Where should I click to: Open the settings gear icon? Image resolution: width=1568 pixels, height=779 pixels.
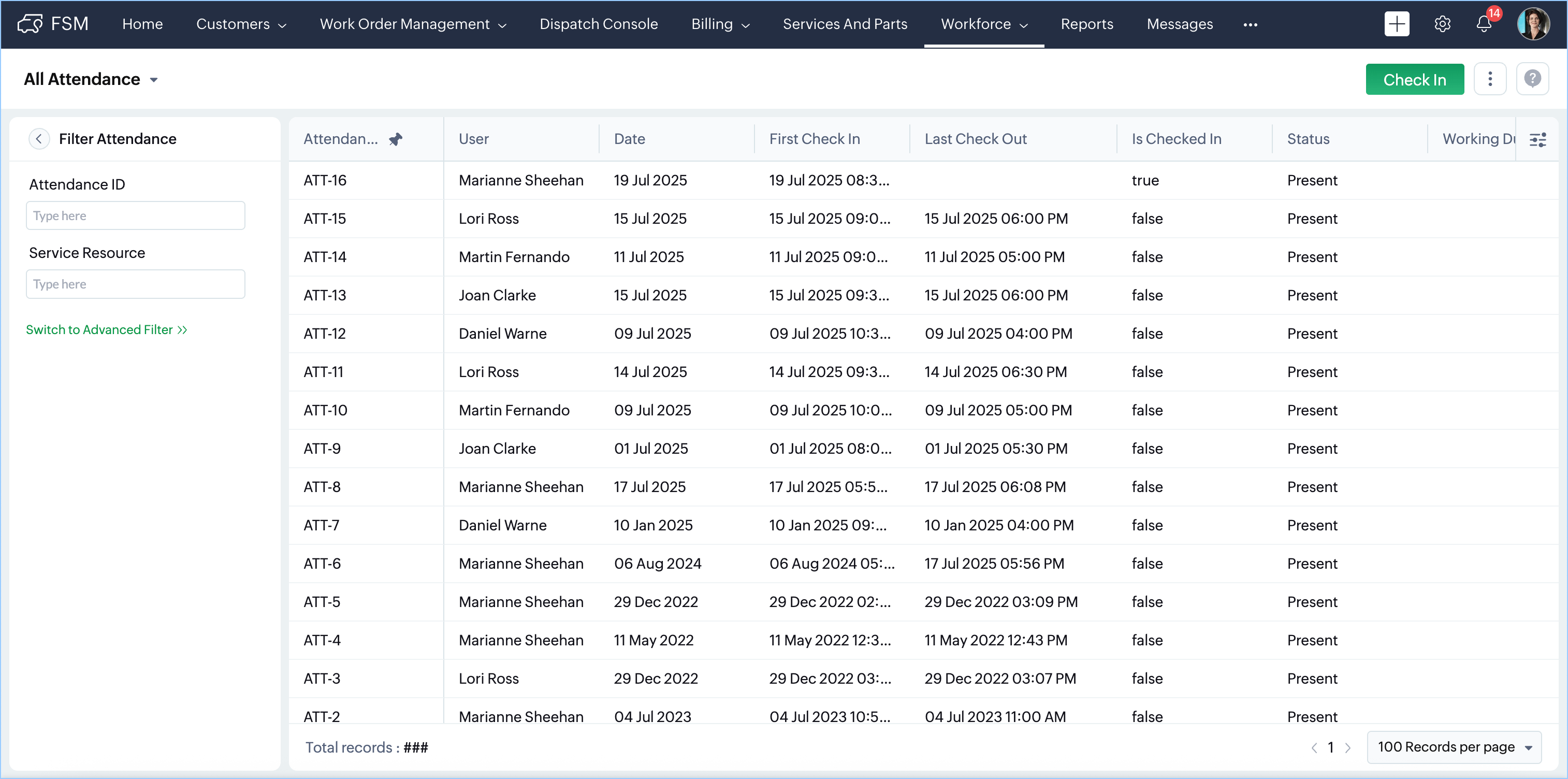pyautogui.click(x=1442, y=24)
